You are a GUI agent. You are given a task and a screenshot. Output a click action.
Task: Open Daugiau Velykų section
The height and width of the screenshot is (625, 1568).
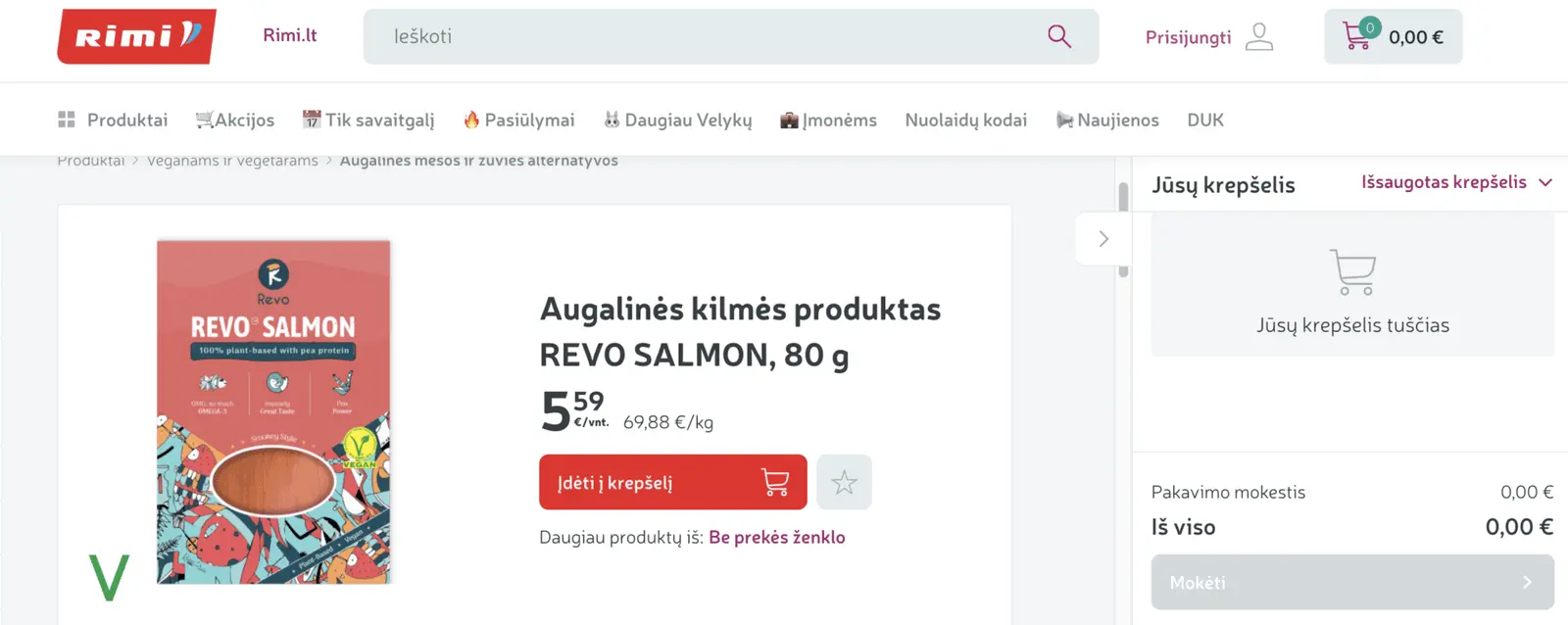(x=678, y=120)
